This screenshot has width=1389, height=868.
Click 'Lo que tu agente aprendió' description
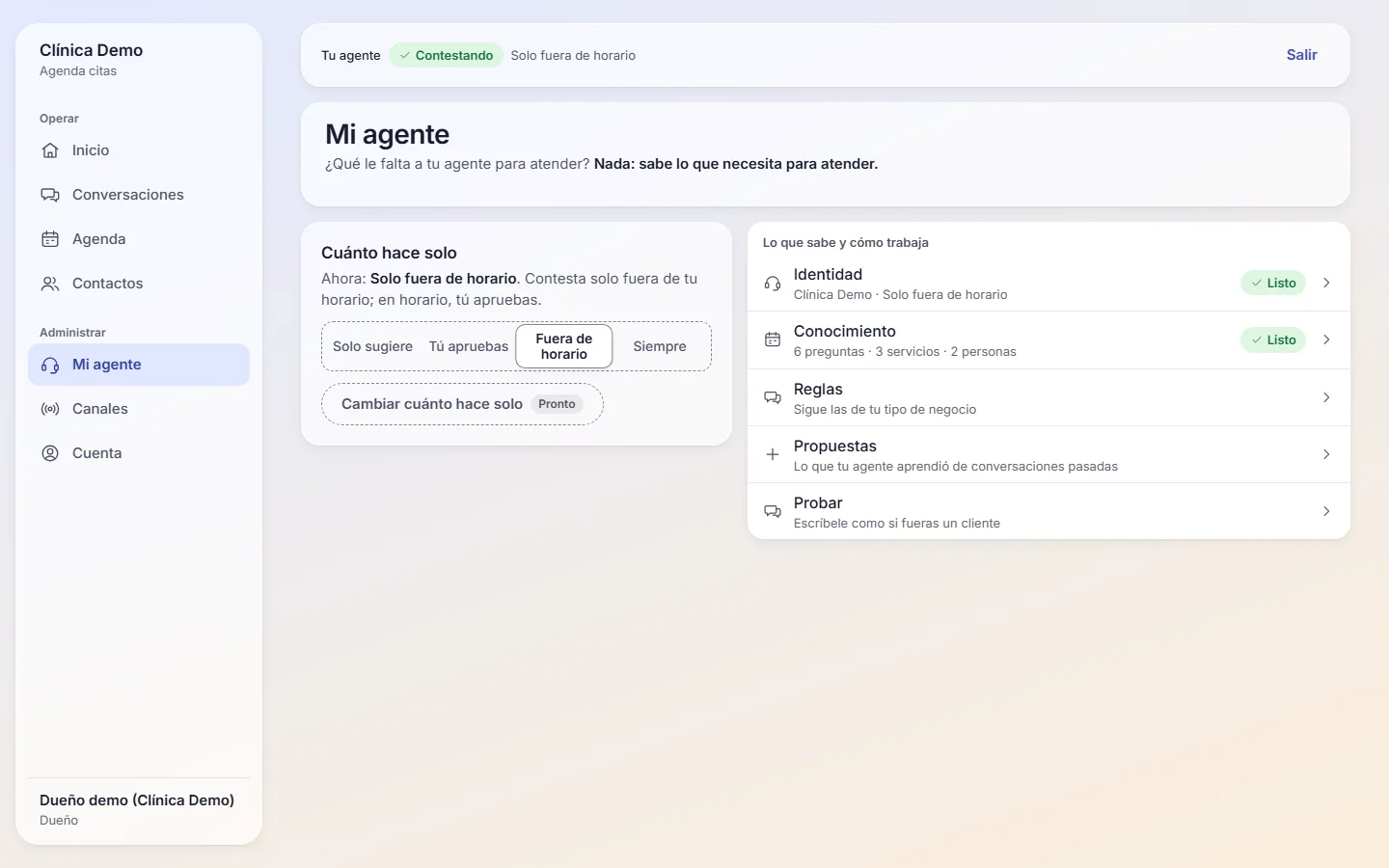click(x=955, y=467)
